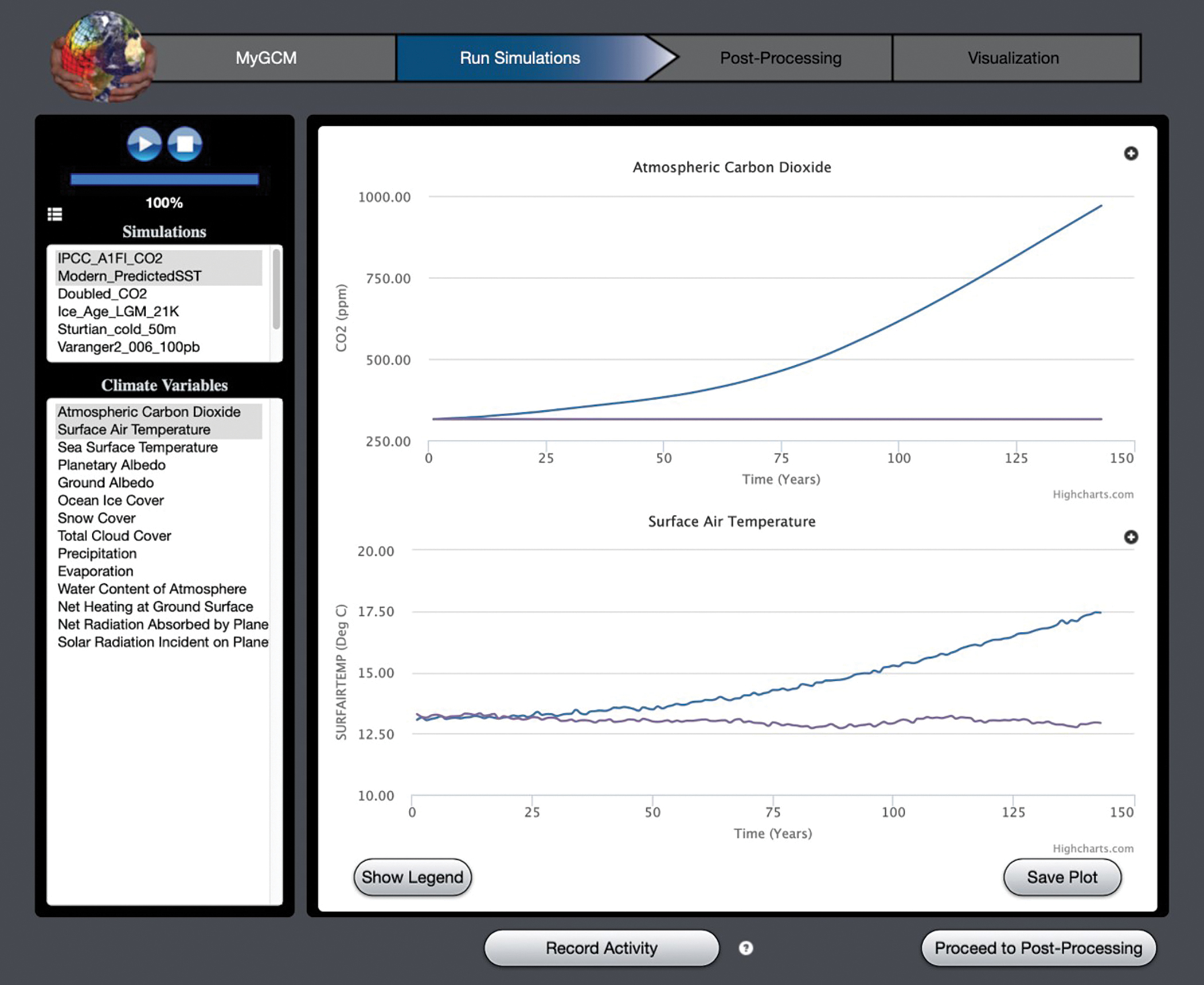Click the flat purple CO2 line

(767, 419)
